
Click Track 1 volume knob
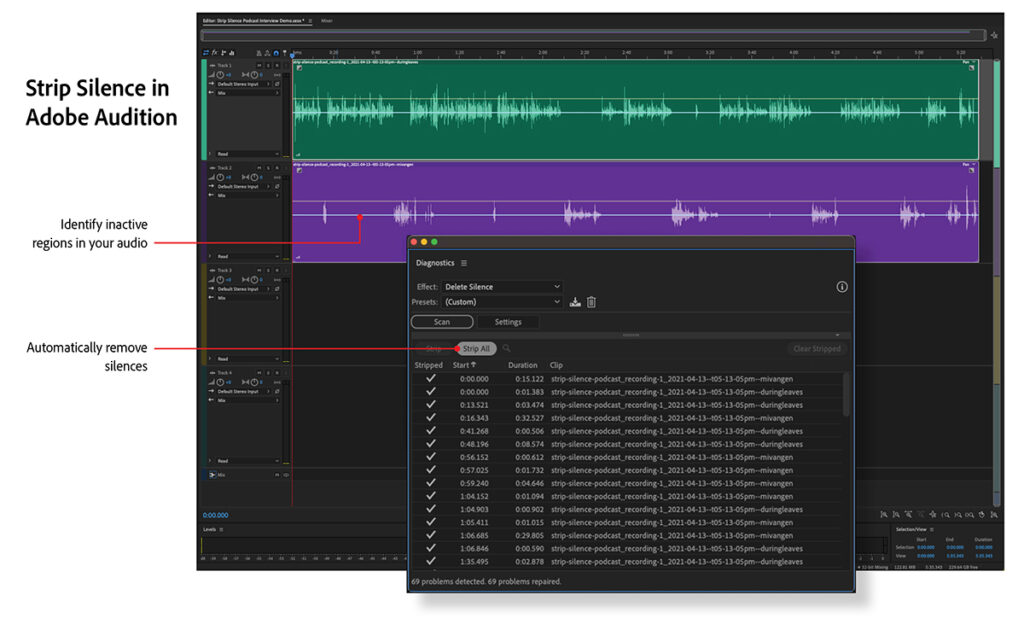pos(220,74)
